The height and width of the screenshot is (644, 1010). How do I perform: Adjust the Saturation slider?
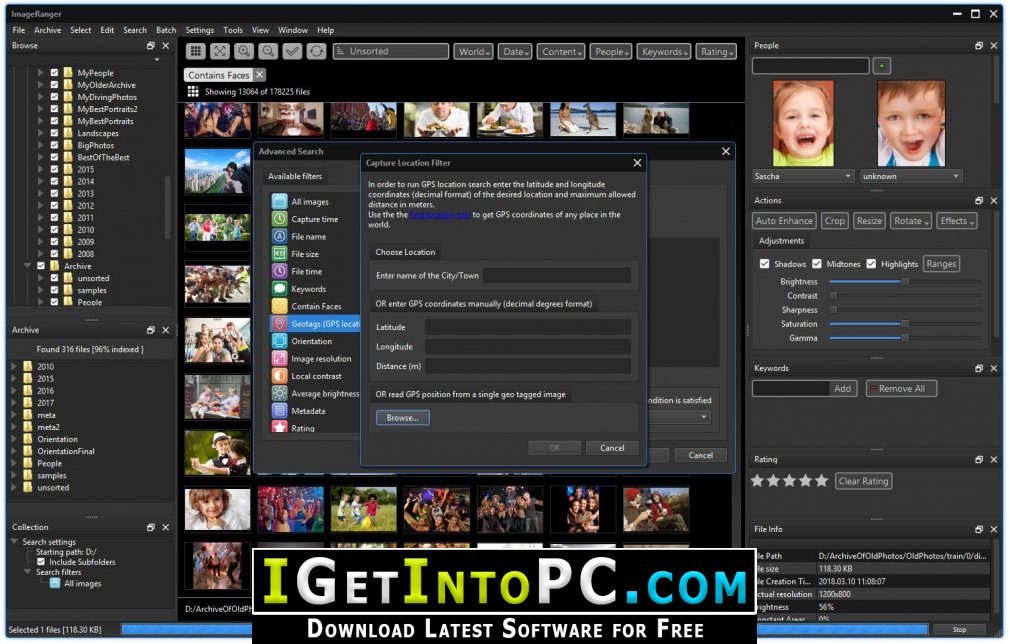904,323
